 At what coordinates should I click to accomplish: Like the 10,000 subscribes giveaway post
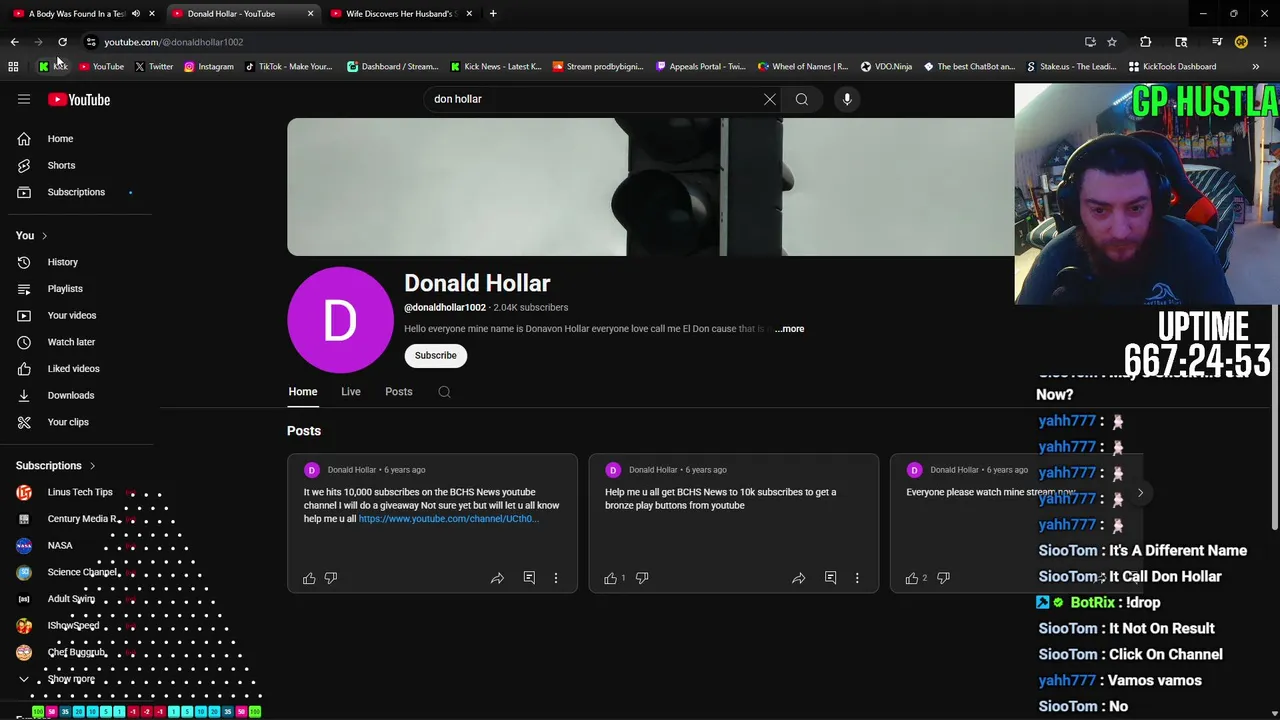coord(309,578)
